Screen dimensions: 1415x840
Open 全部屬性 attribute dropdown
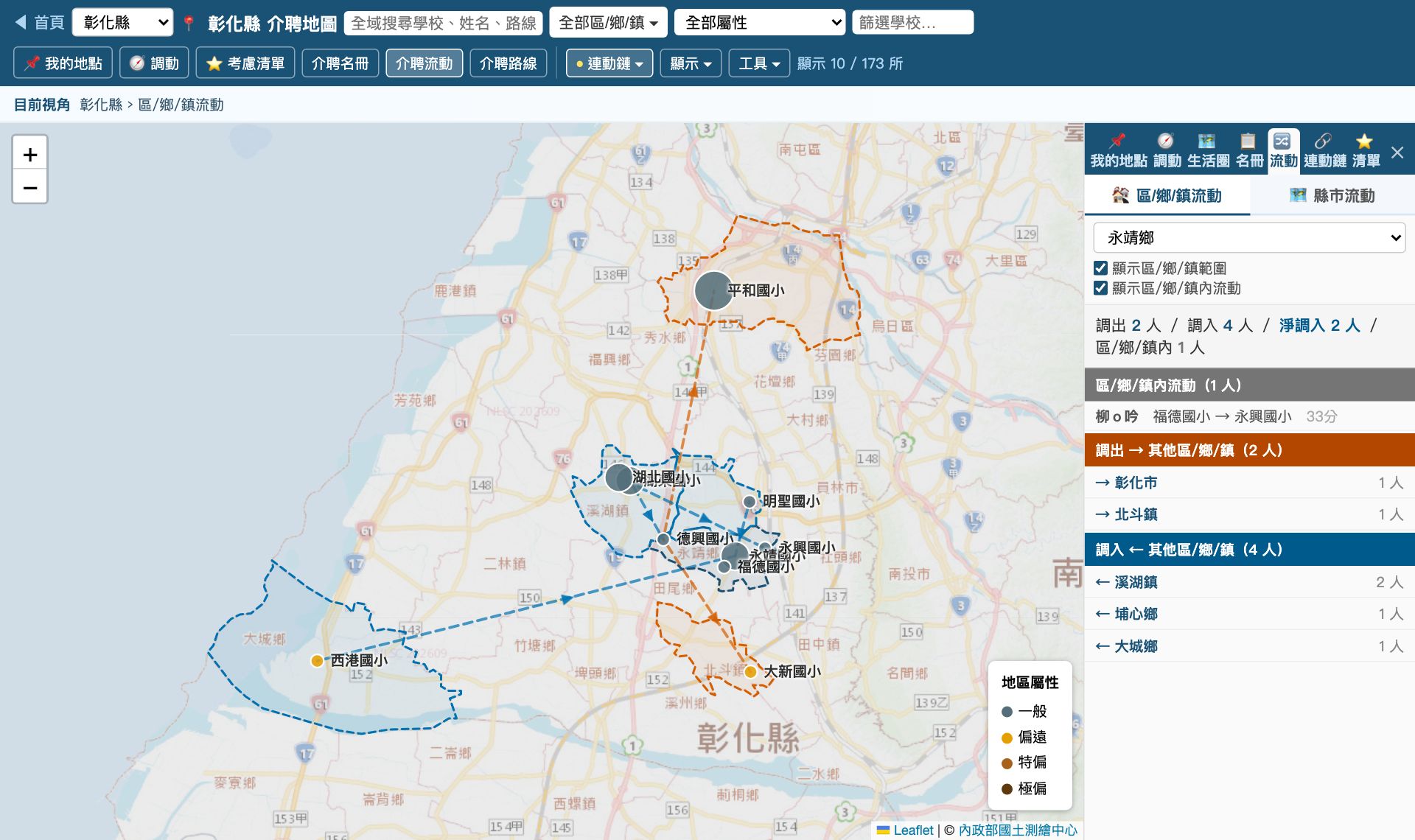coord(760,22)
